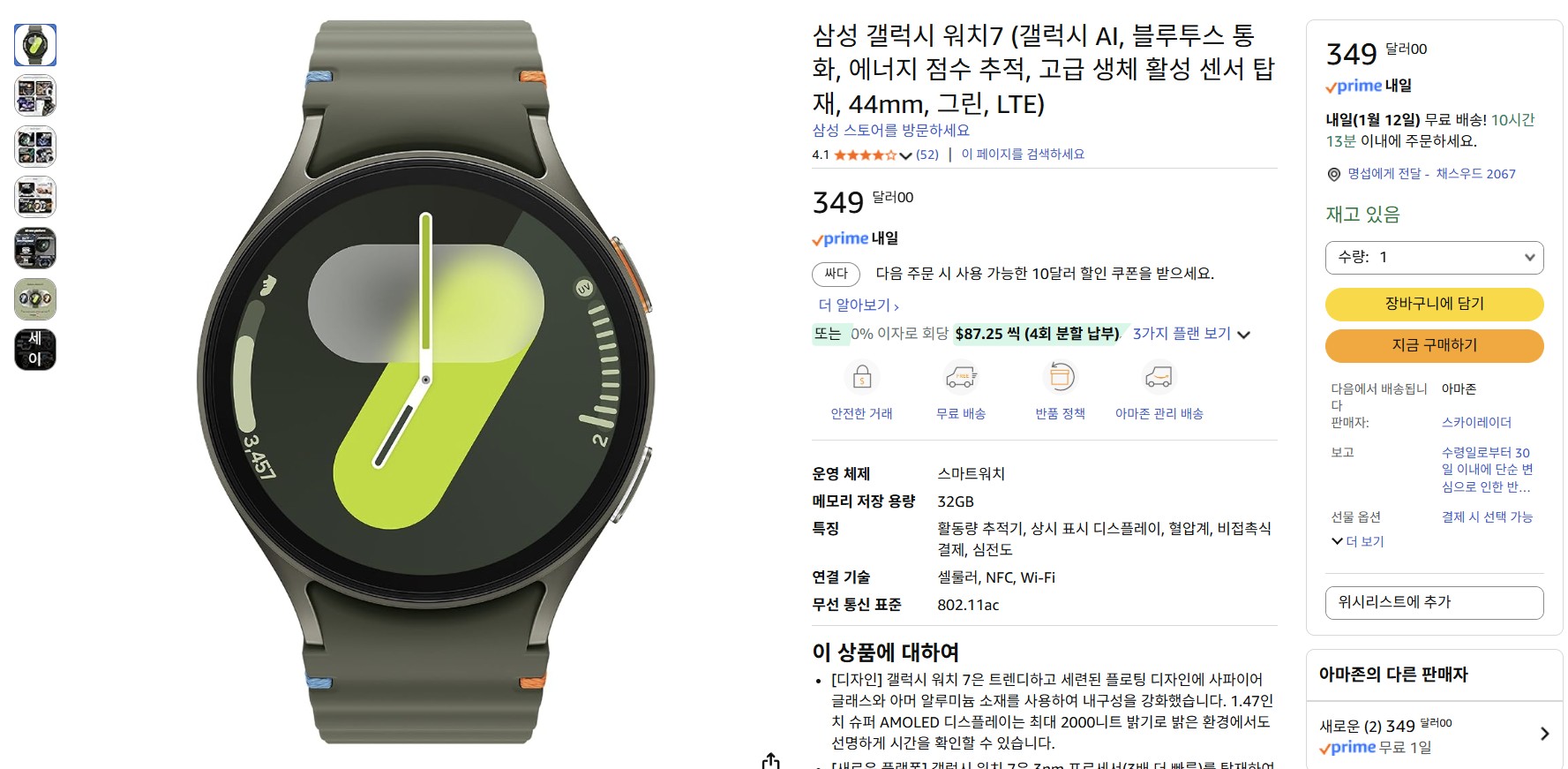1568x769 pixels.
Task: Click the delivery location pin icon
Action: (x=1334, y=175)
